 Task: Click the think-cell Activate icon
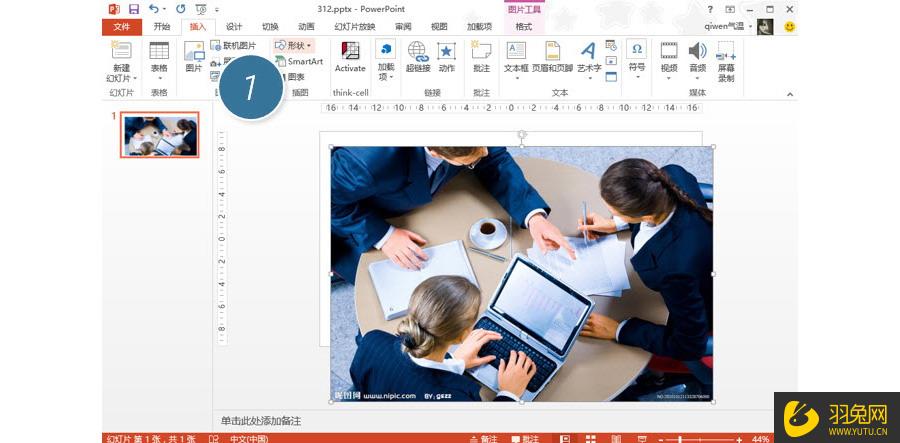click(350, 50)
